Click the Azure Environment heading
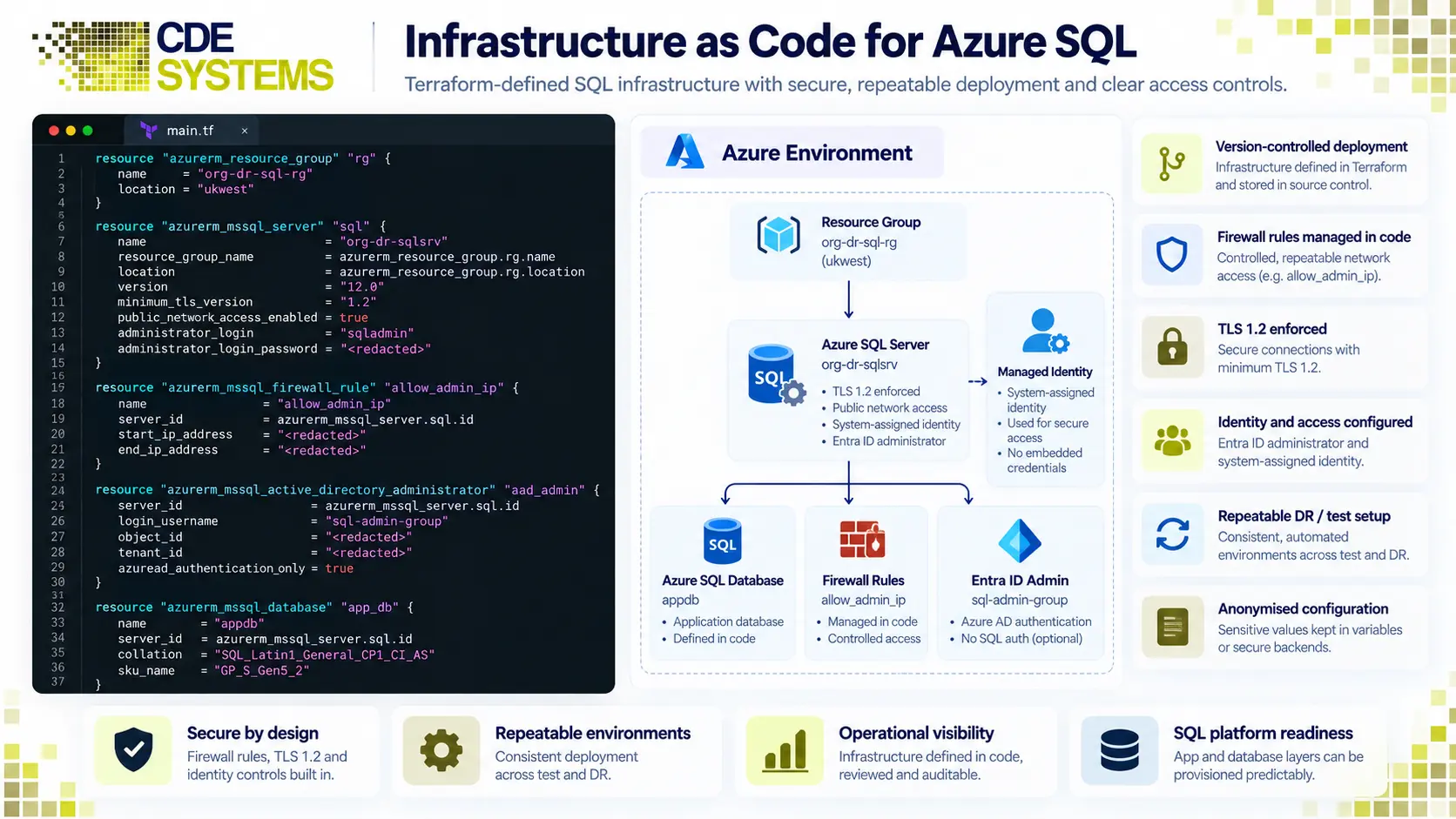Image resolution: width=1456 pixels, height=819 pixels. point(817,153)
